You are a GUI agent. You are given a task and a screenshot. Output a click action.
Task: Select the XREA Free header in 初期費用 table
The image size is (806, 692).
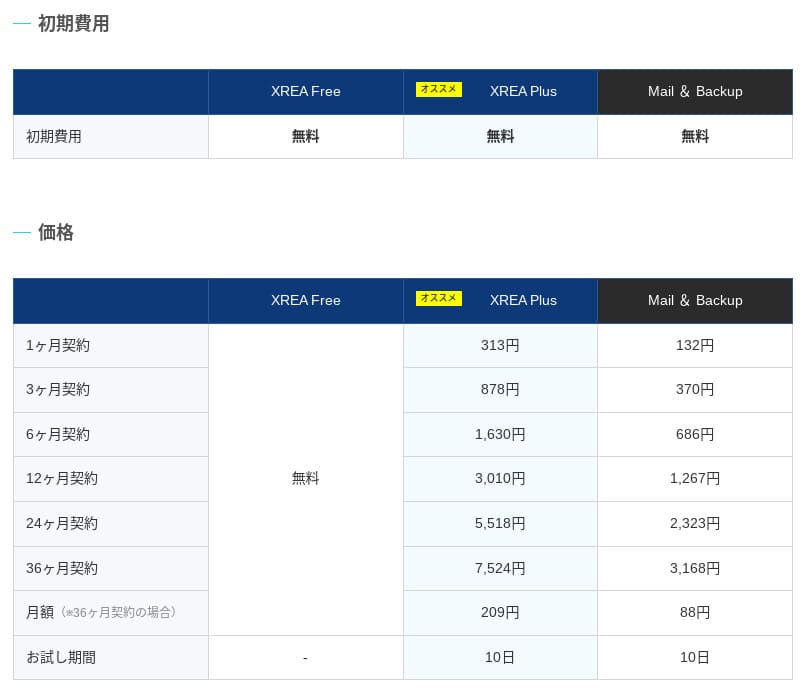click(x=305, y=92)
